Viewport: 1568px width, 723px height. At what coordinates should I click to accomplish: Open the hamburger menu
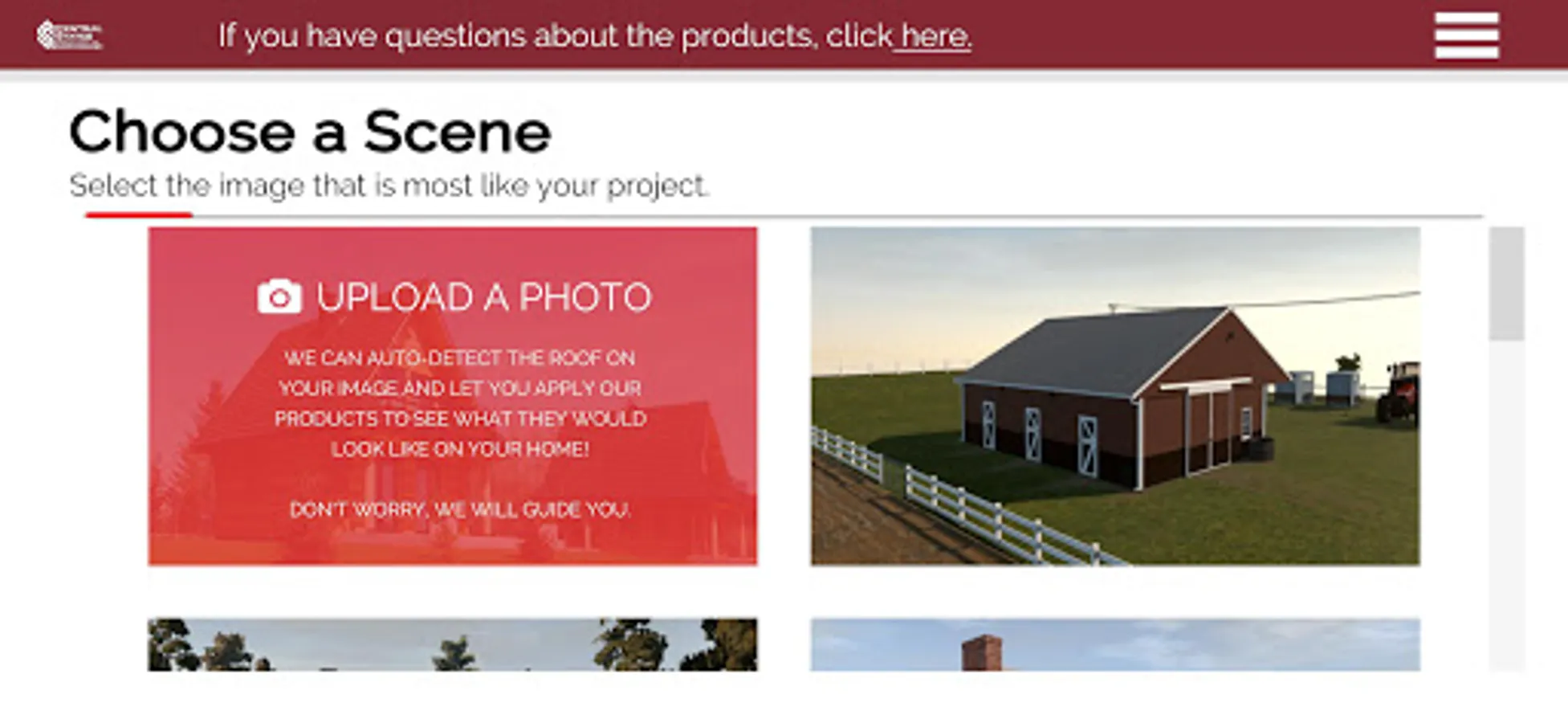[1466, 35]
